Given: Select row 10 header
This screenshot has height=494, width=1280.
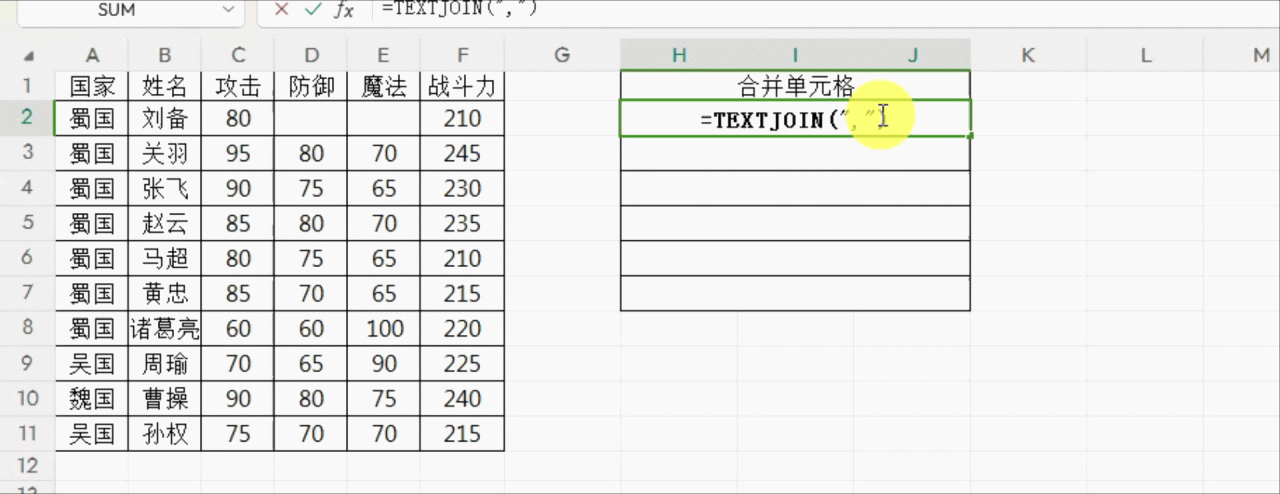Looking at the screenshot, I should click(x=27, y=399).
